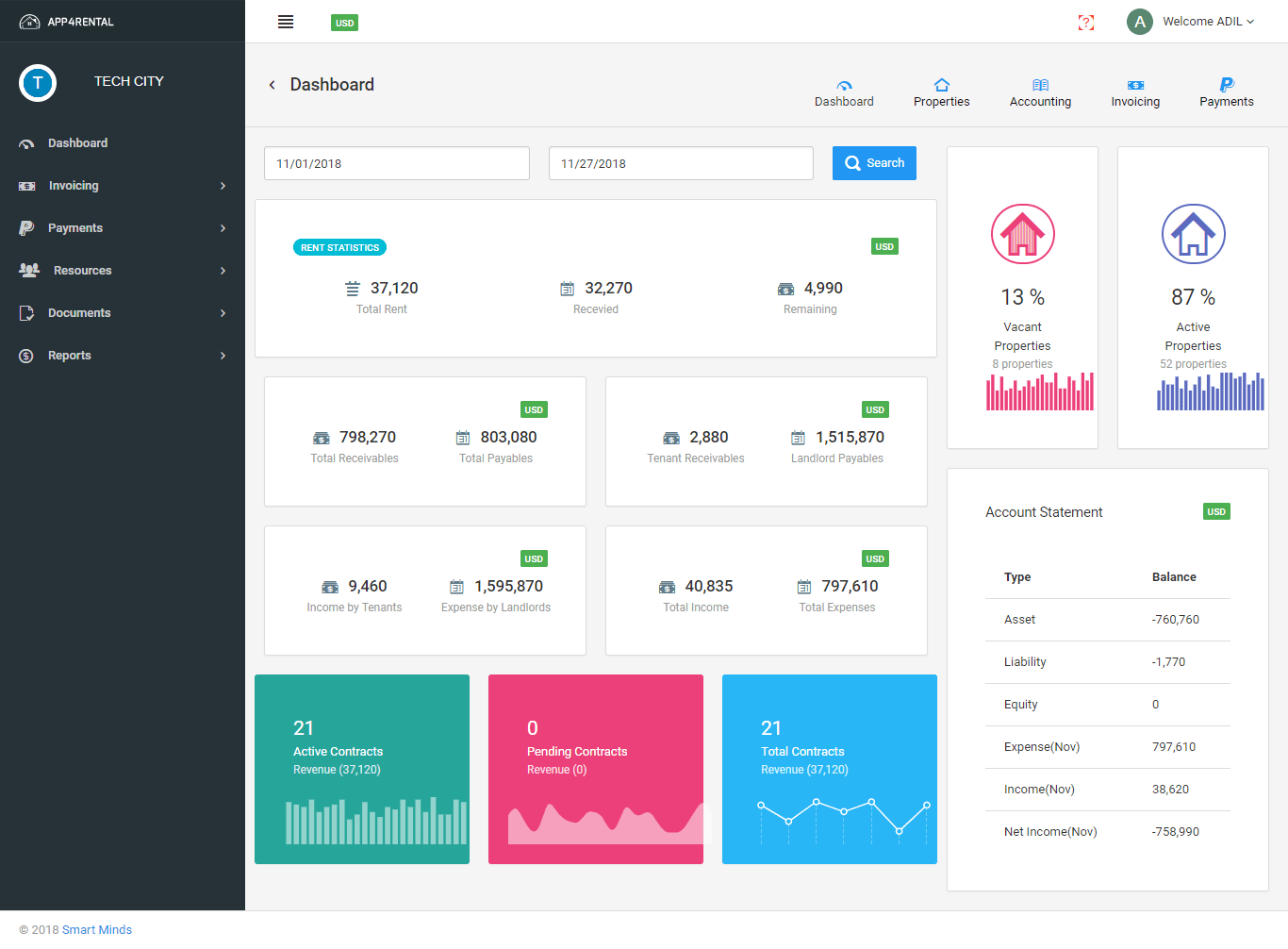
Task: Click the pink vacant properties house icon
Action: click(x=1023, y=234)
